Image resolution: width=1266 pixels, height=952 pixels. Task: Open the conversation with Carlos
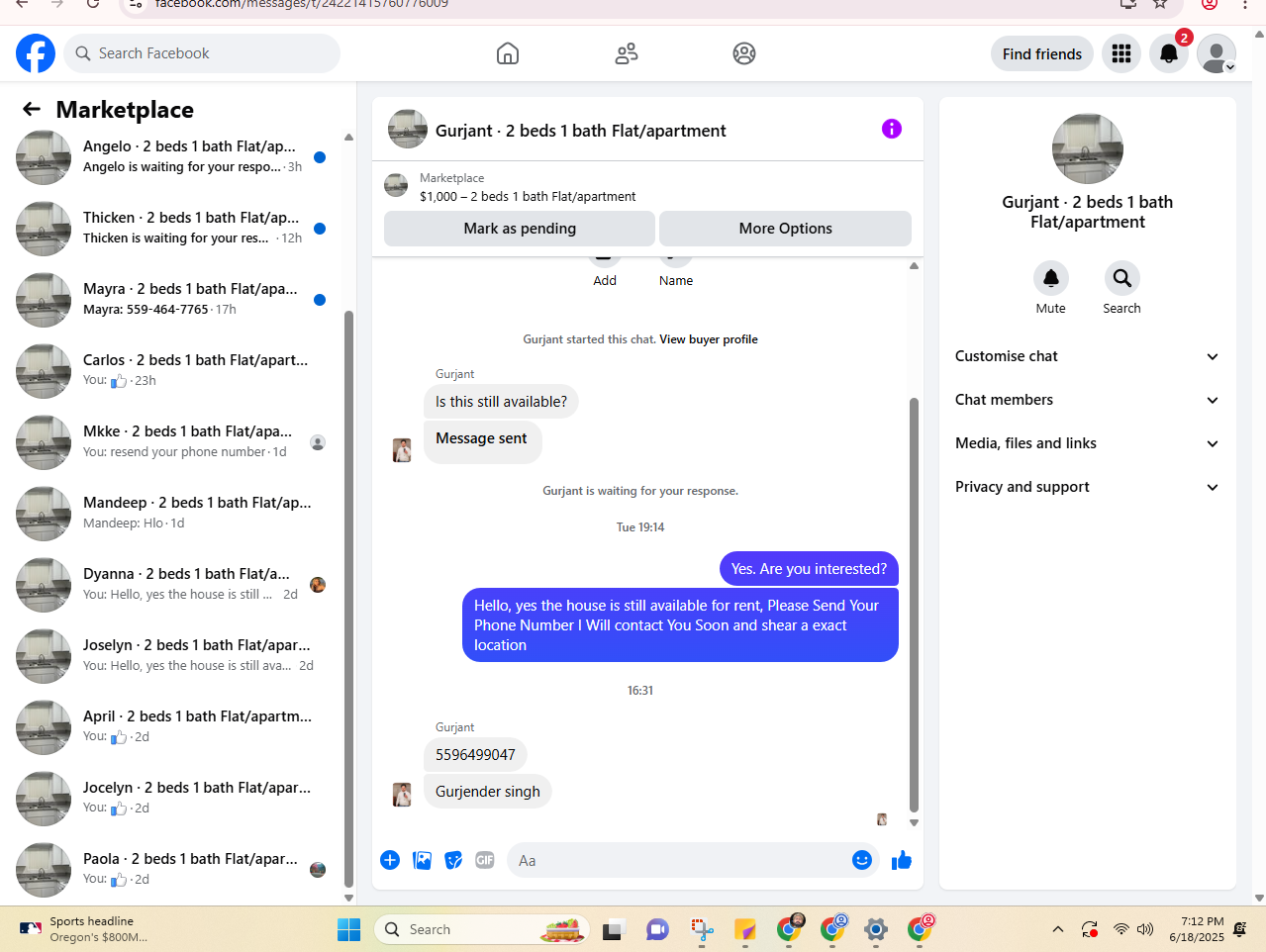click(x=171, y=371)
